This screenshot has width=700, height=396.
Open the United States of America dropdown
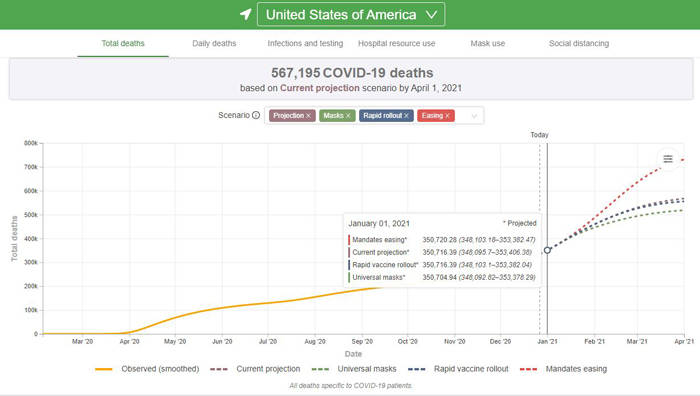click(x=351, y=14)
